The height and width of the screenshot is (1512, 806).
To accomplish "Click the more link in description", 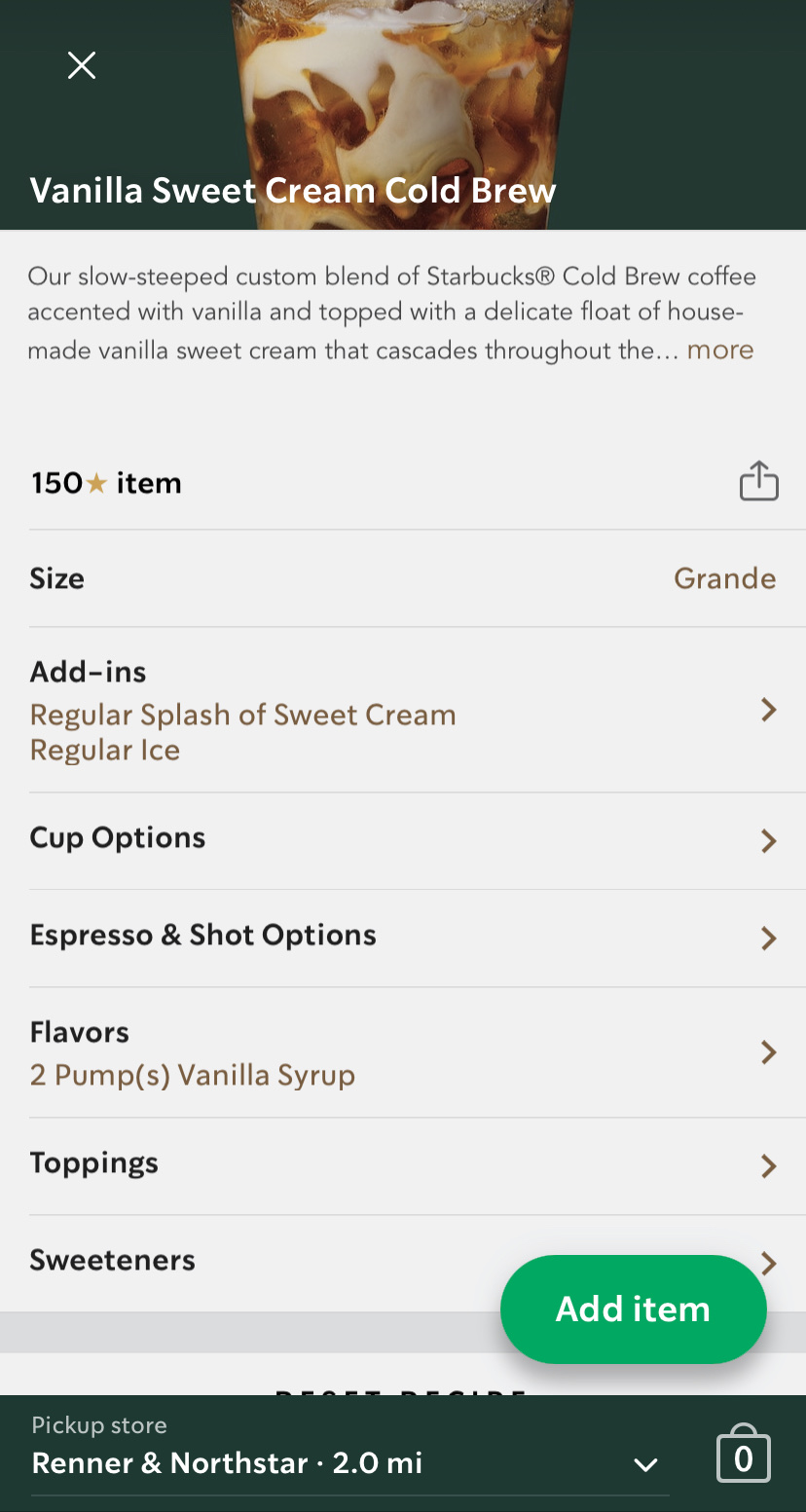I will (719, 350).
